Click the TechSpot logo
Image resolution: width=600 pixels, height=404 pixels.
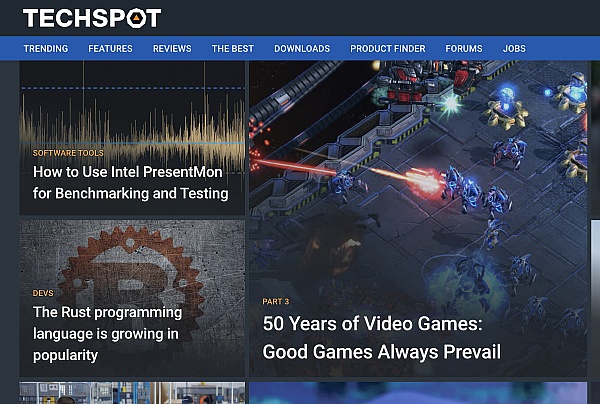pyautogui.click(x=92, y=18)
